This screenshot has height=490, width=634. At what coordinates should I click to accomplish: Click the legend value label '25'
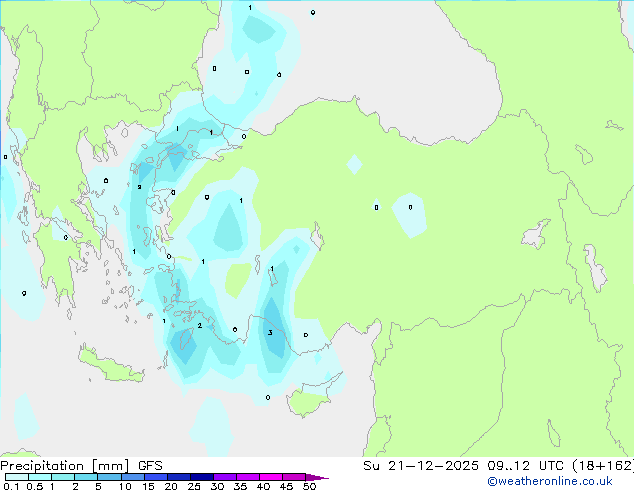[x=194, y=486]
